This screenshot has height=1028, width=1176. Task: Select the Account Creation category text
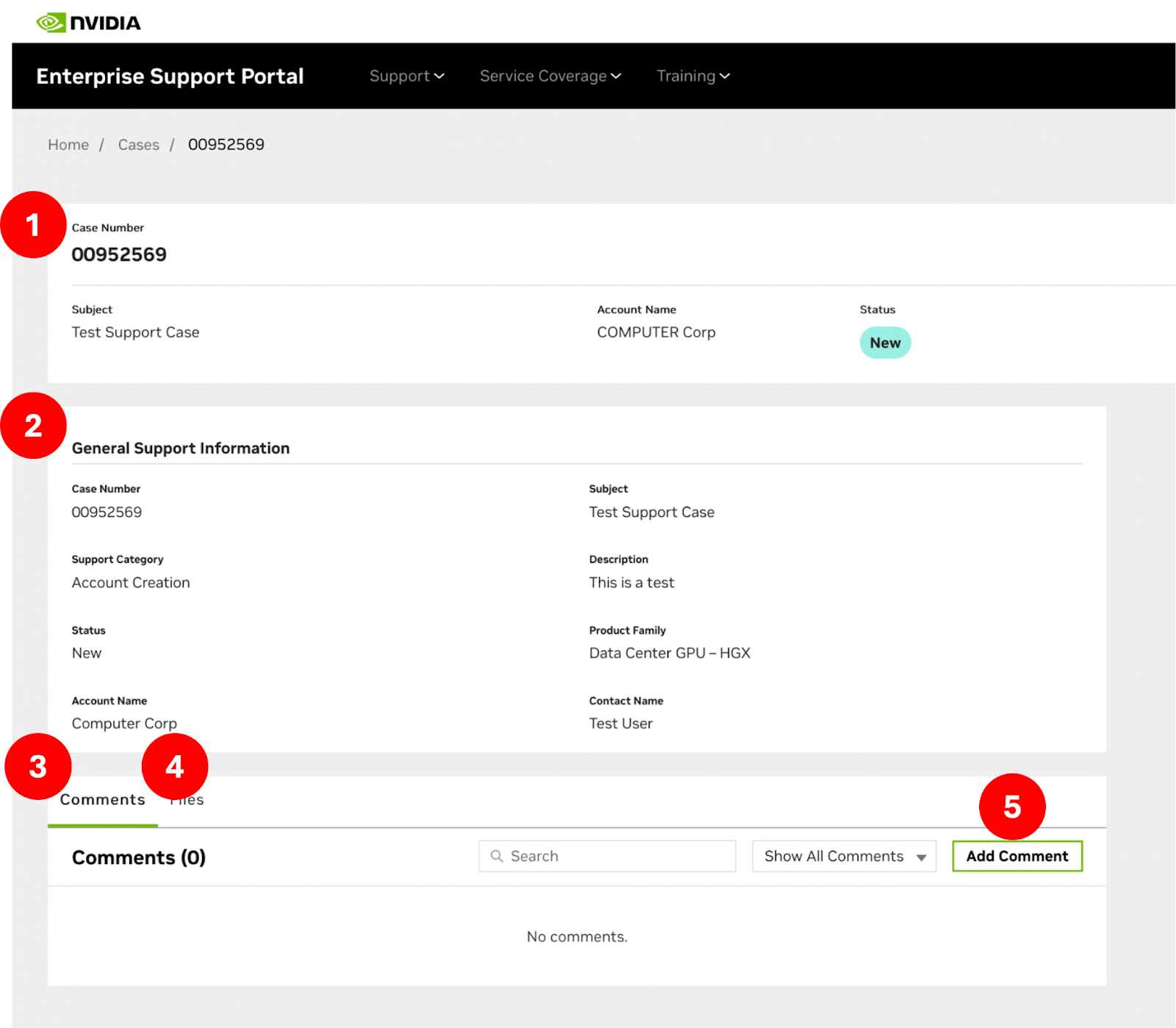click(x=131, y=582)
